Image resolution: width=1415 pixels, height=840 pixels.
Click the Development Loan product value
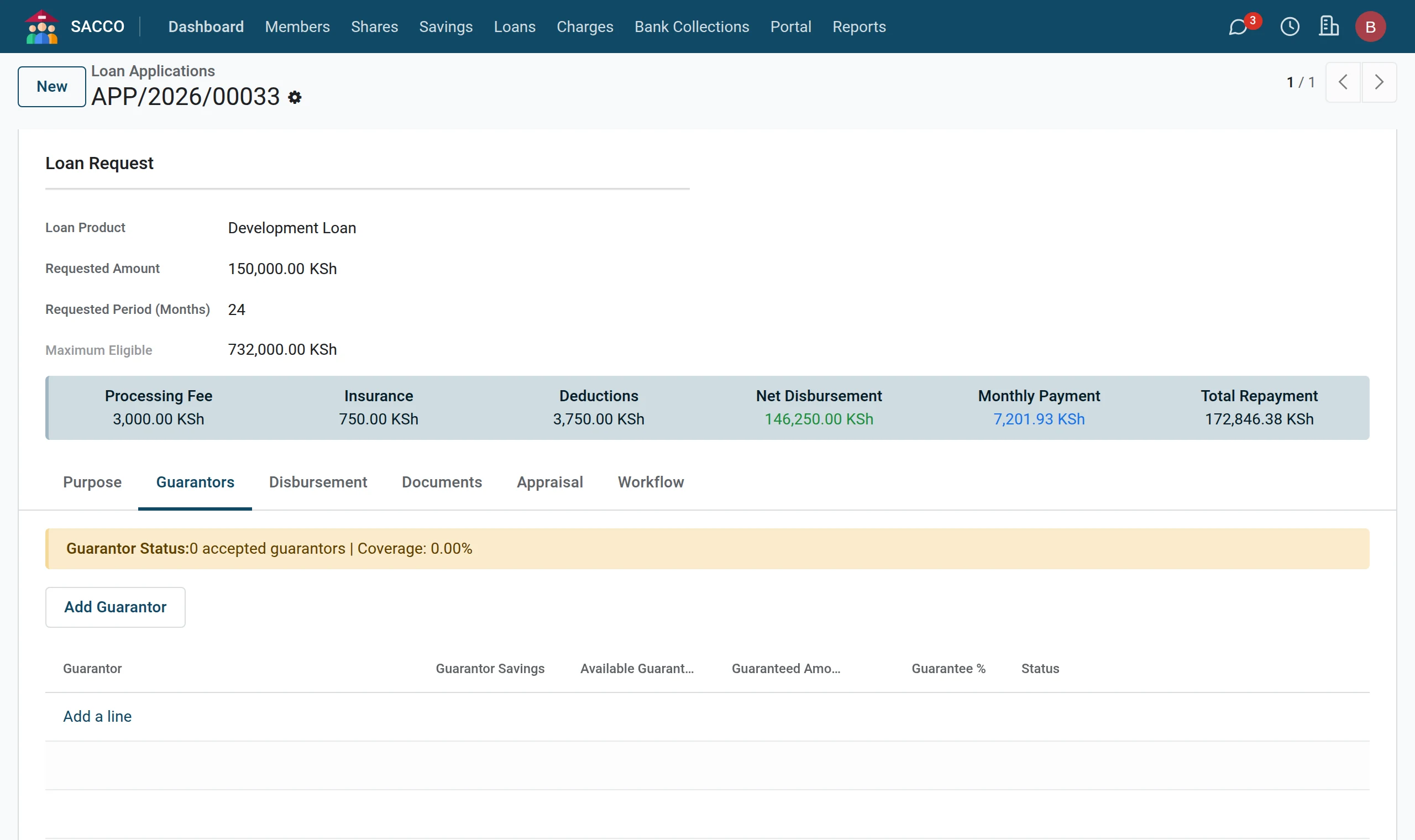point(292,228)
